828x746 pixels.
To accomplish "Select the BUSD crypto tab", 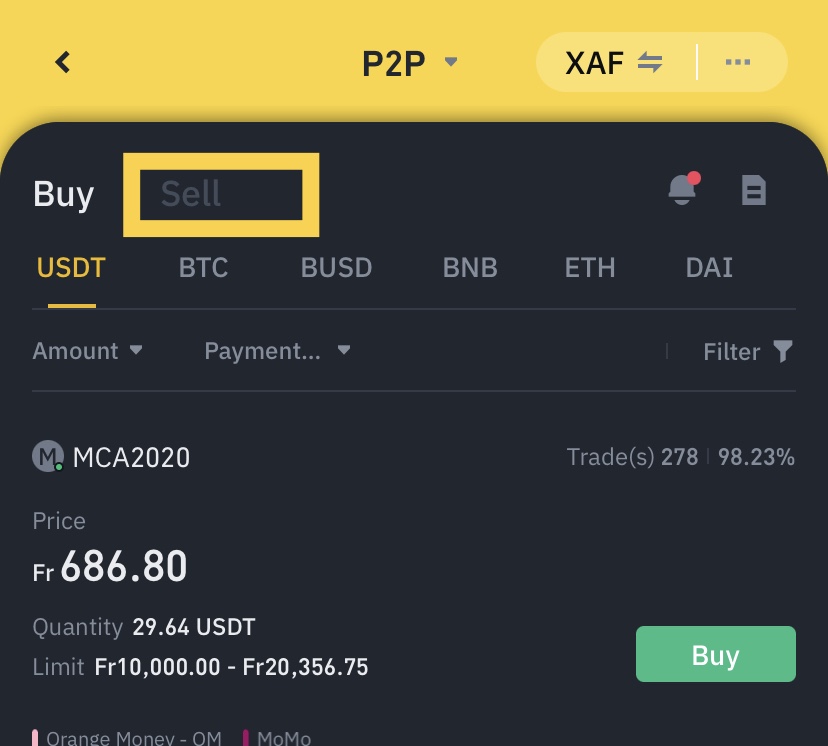I will coord(336,268).
